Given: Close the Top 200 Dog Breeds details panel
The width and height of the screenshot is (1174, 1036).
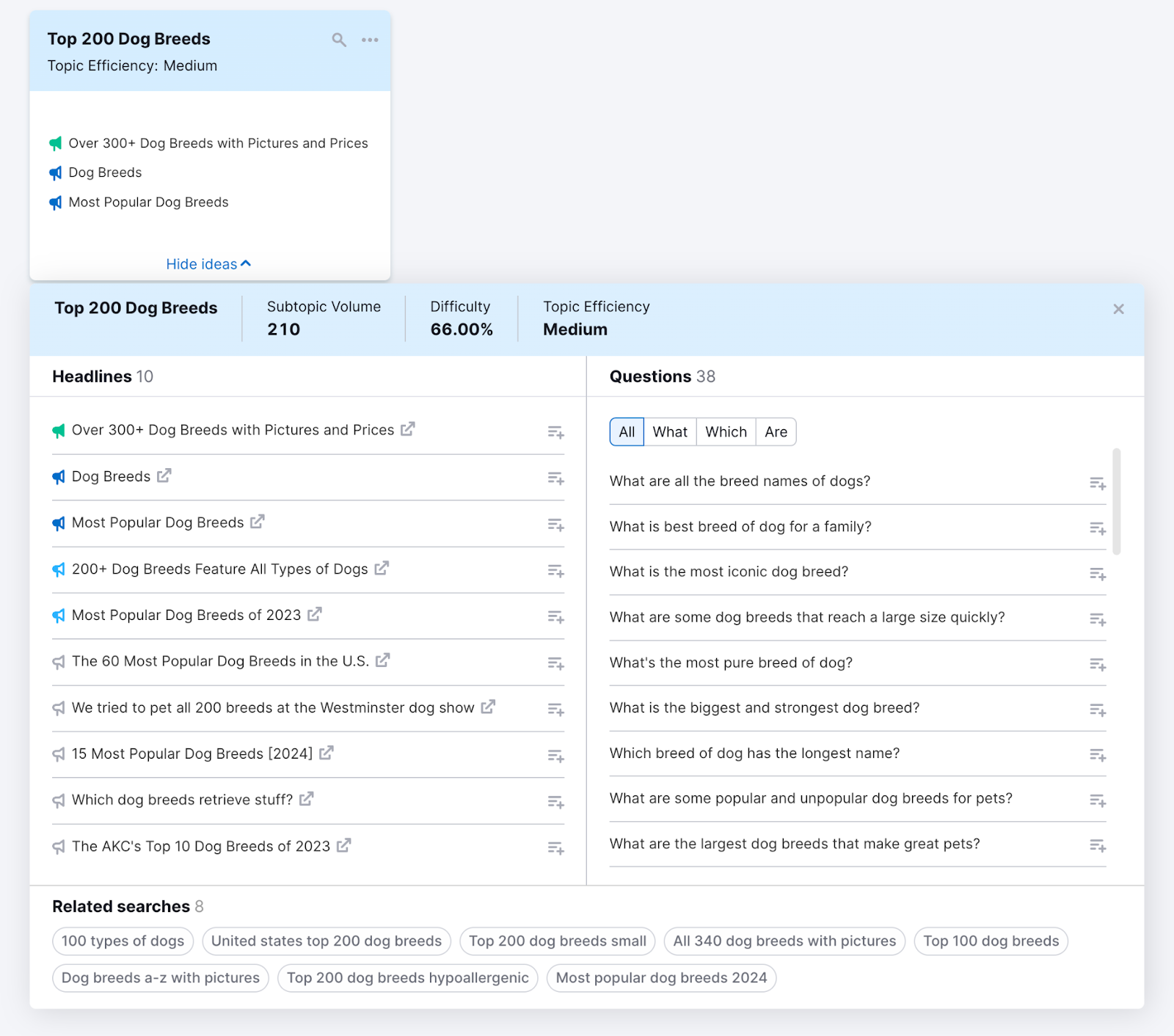Looking at the screenshot, I should point(1118,310).
